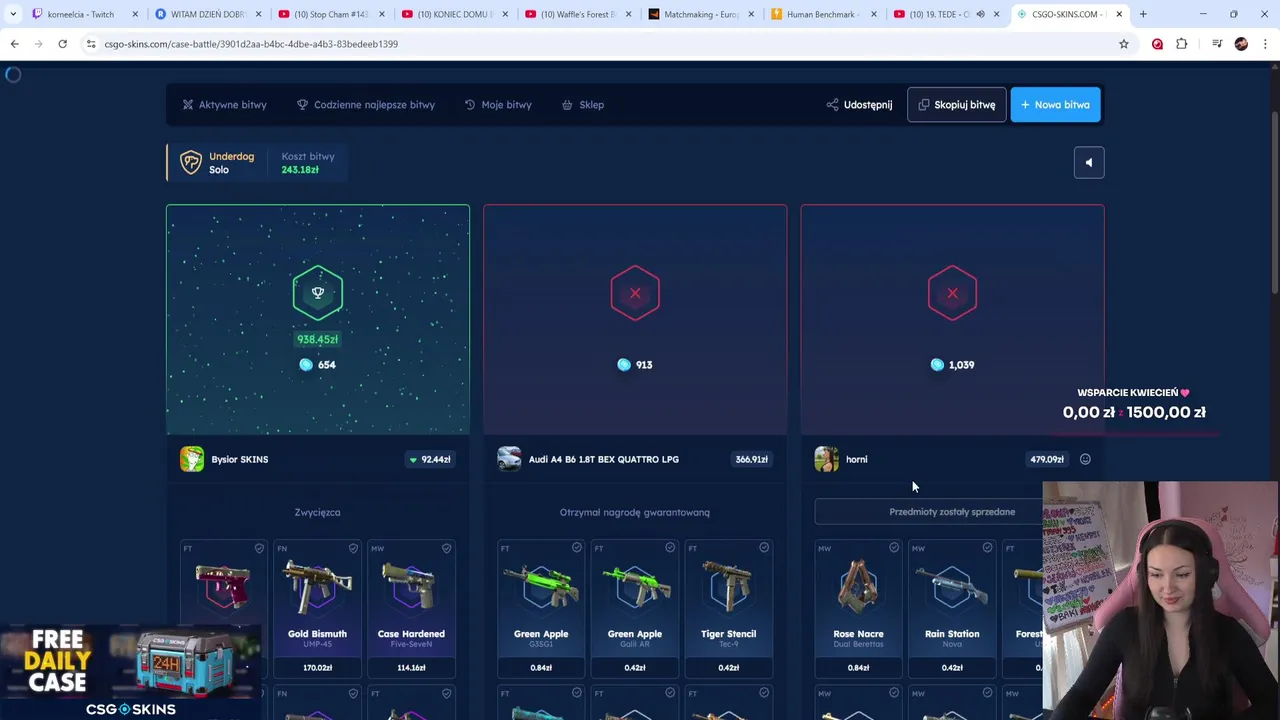Click the blue gem icon beside 654
1280x720 pixels.
point(306,365)
